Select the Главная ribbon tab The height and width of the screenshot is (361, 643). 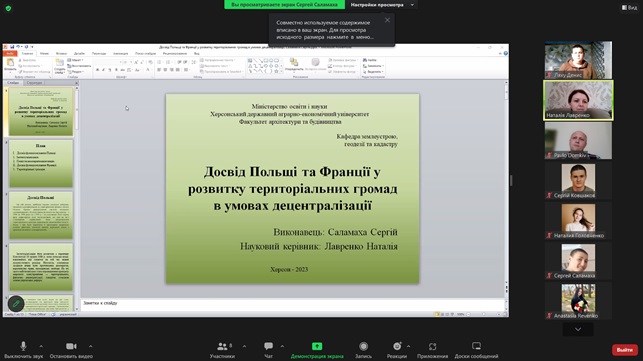point(27,53)
